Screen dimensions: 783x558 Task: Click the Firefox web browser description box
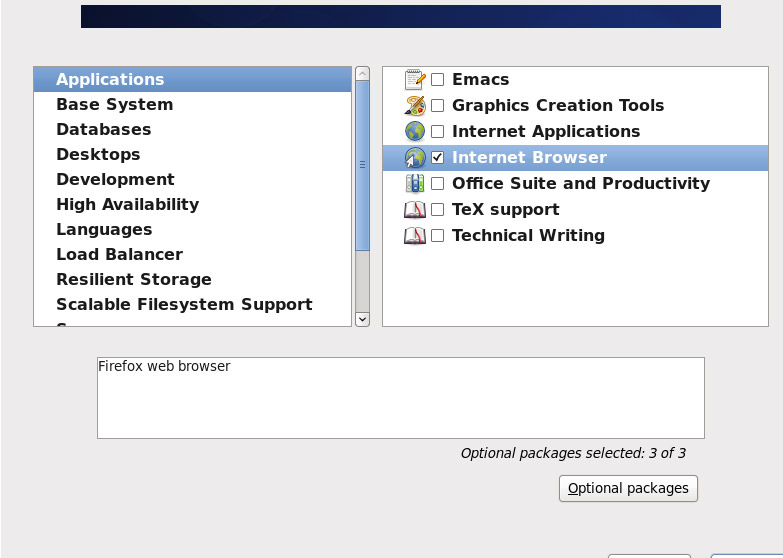401,398
